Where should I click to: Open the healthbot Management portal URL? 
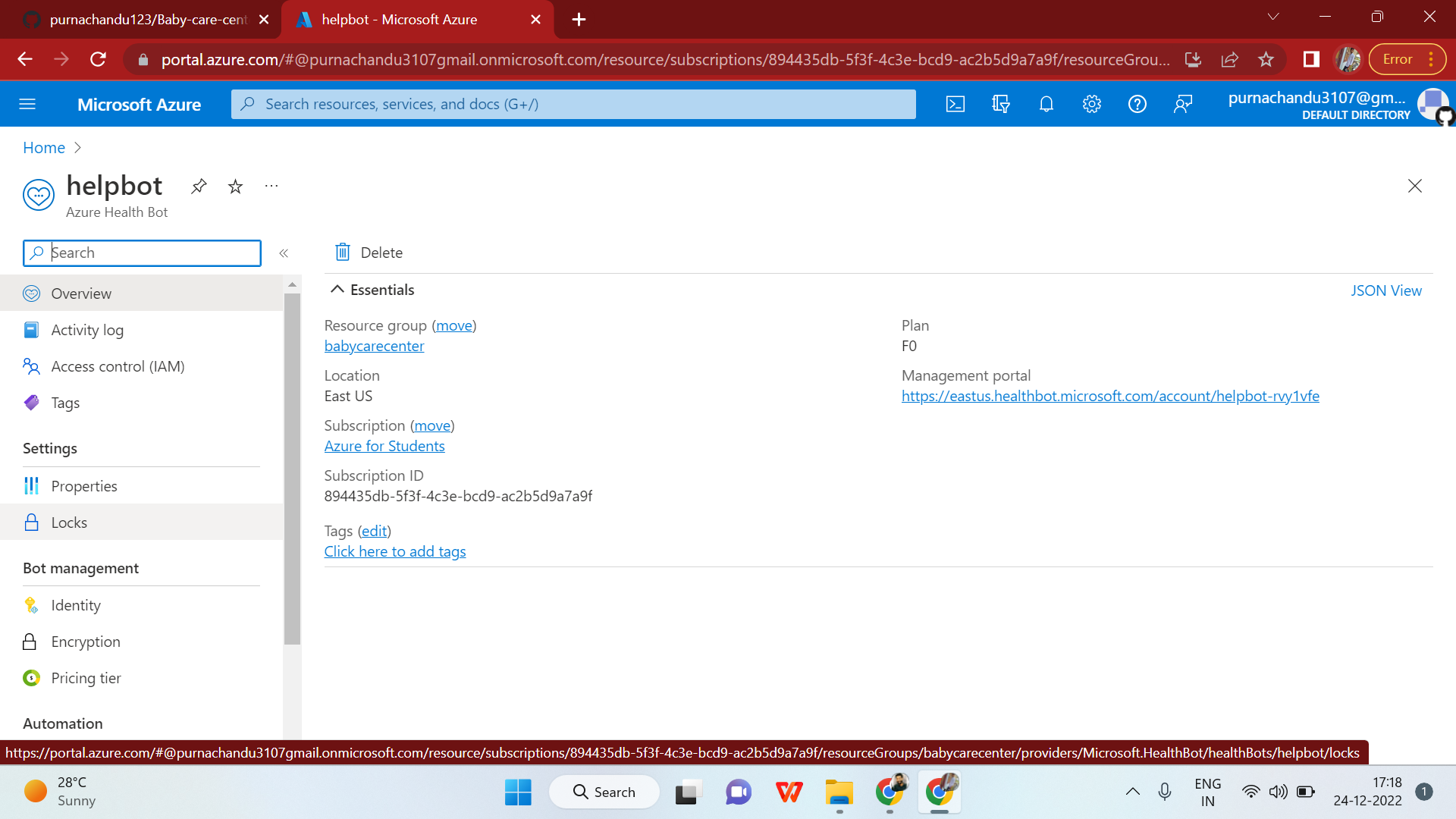(x=1110, y=396)
